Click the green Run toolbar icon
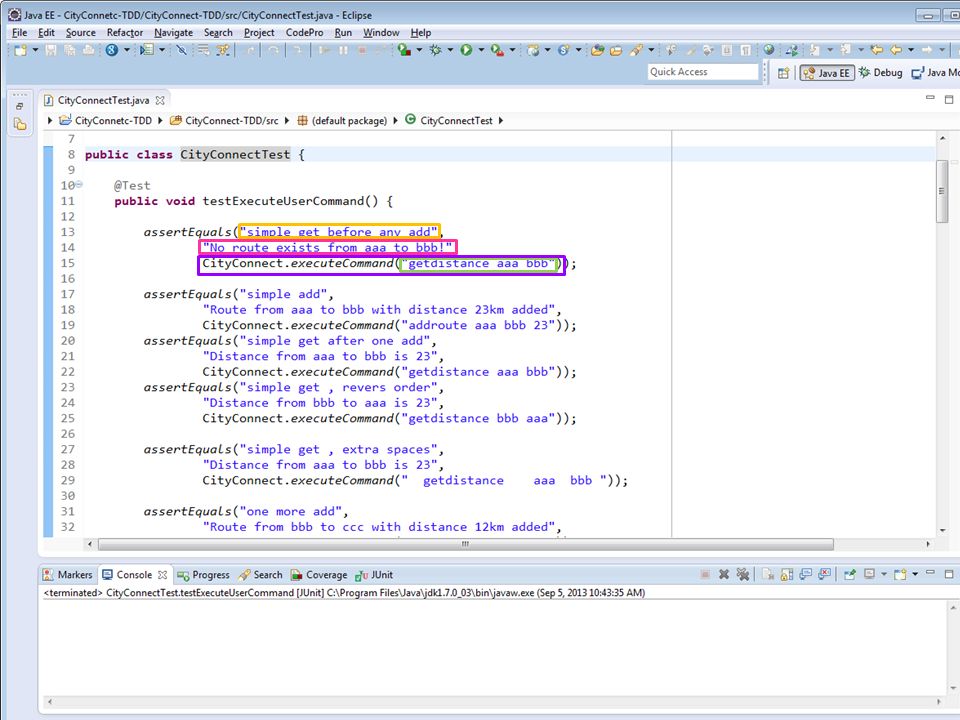960x720 pixels. pyautogui.click(x=467, y=50)
